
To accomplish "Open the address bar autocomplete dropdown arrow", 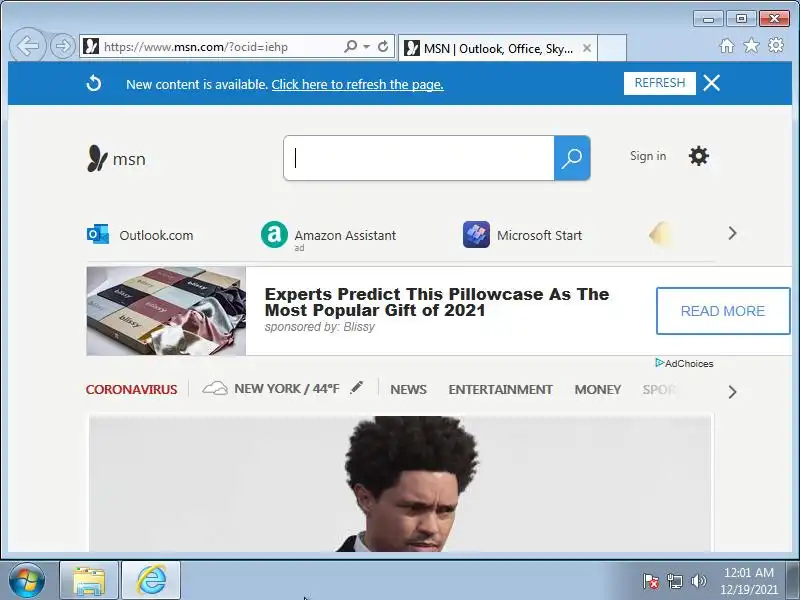I will [x=366, y=46].
